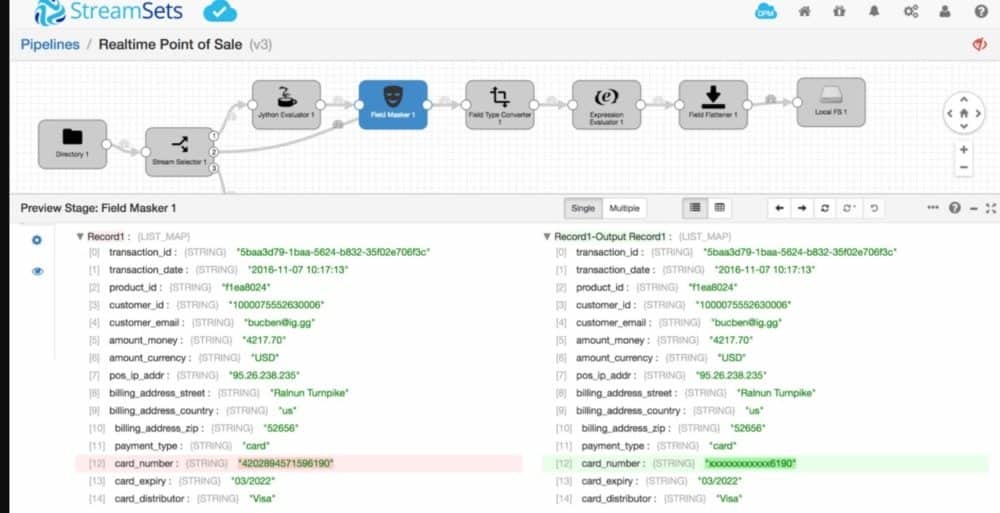Click the Local FS 1 destination node
The height and width of the screenshot is (513, 1000).
click(830, 103)
